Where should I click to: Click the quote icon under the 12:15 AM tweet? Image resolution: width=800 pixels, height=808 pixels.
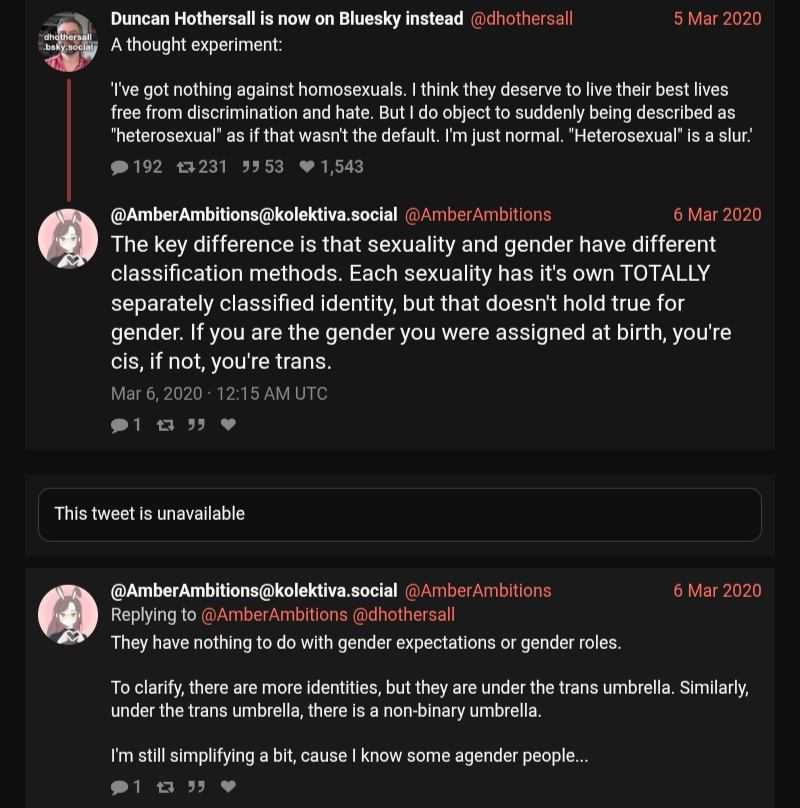coord(196,425)
